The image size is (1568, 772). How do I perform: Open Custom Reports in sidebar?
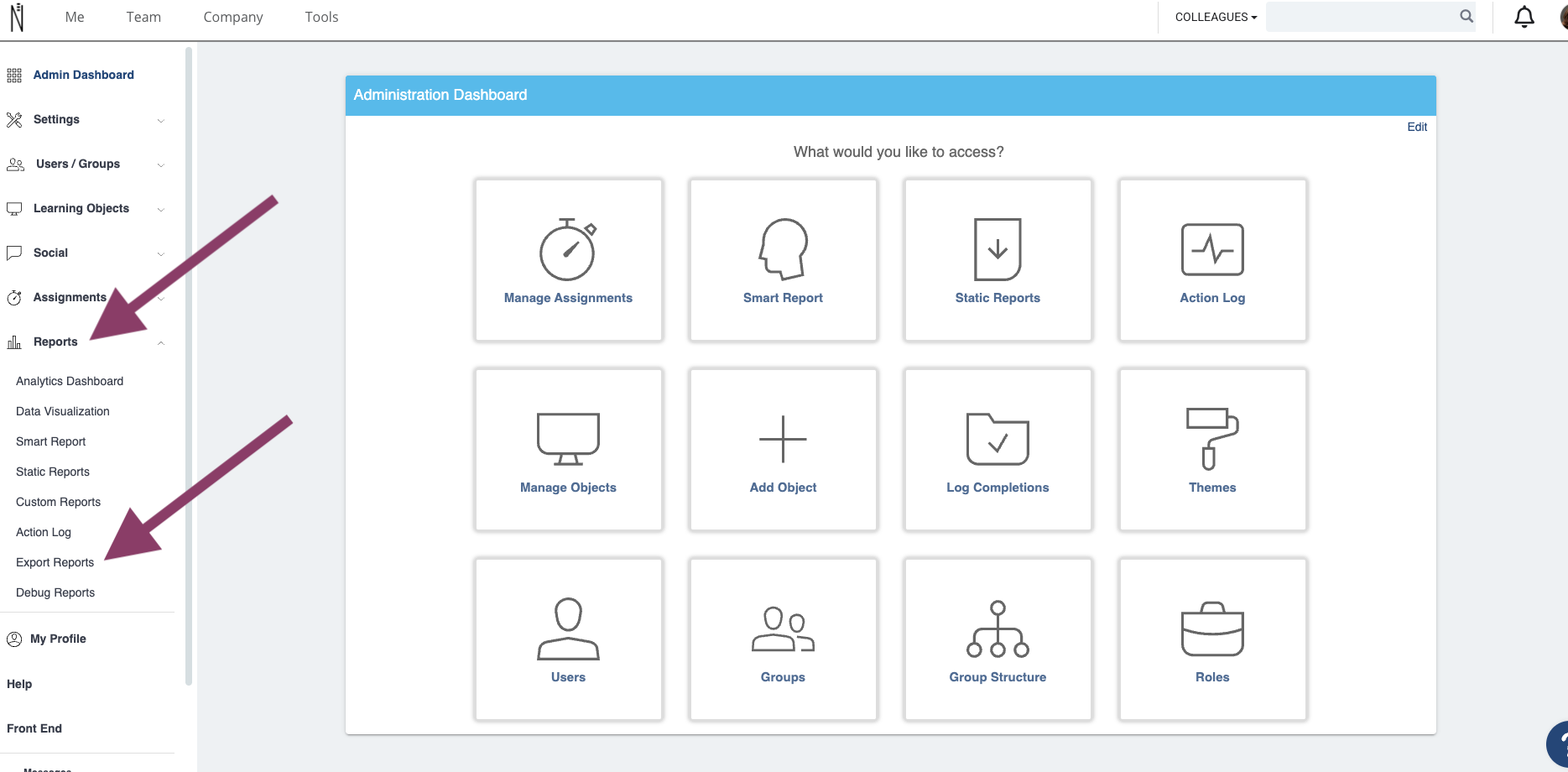coord(59,502)
